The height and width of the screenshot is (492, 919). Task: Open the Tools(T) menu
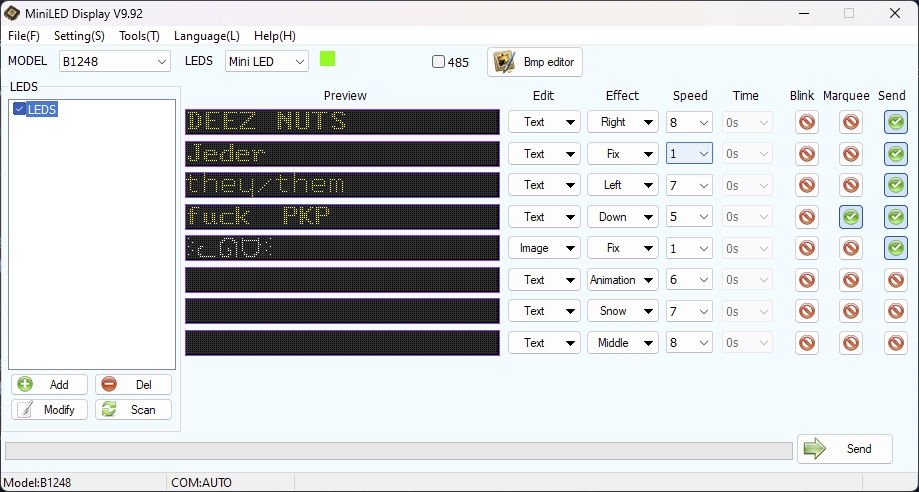click(x=139, y=35)
